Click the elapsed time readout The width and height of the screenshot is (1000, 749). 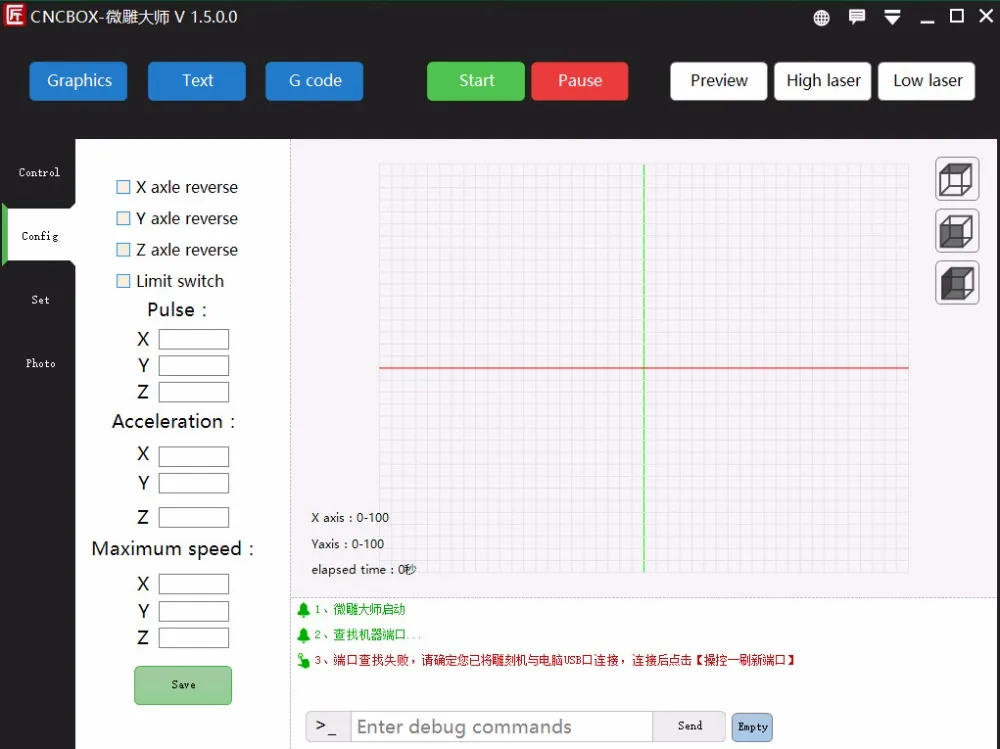364,570
